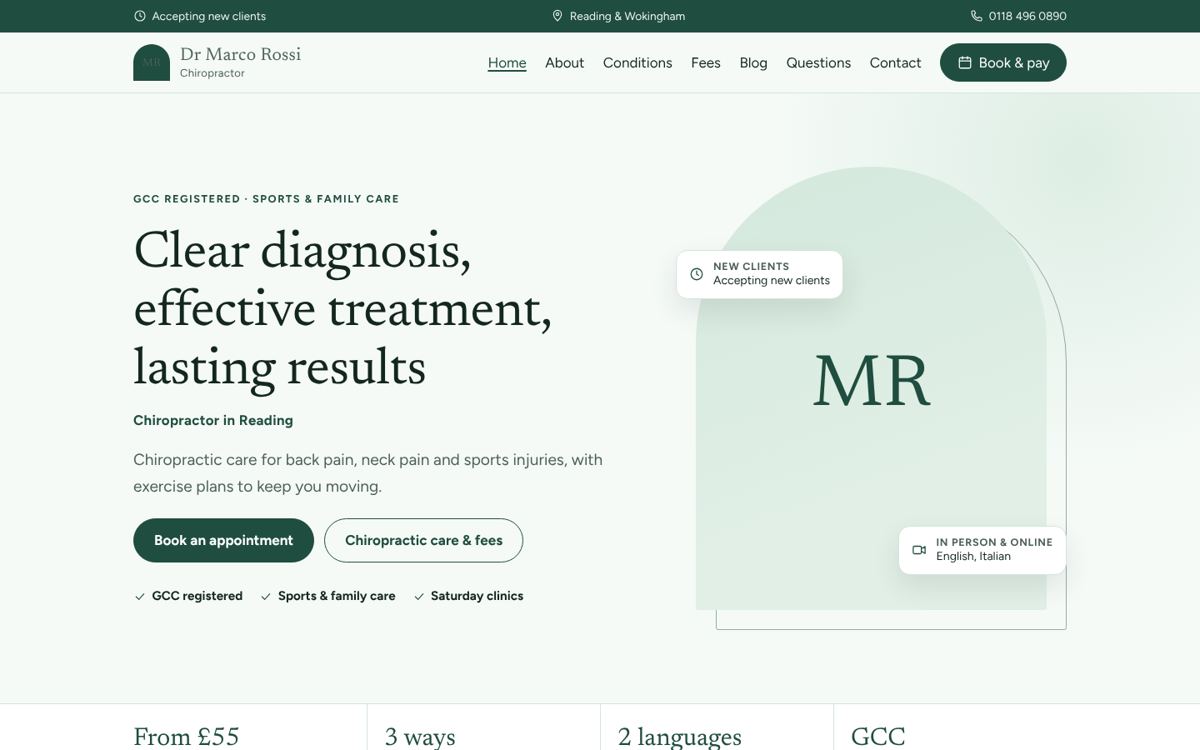1200x750 pixels.
Task: Click the Chiropractor in Reading subheading
Action: 213,420
